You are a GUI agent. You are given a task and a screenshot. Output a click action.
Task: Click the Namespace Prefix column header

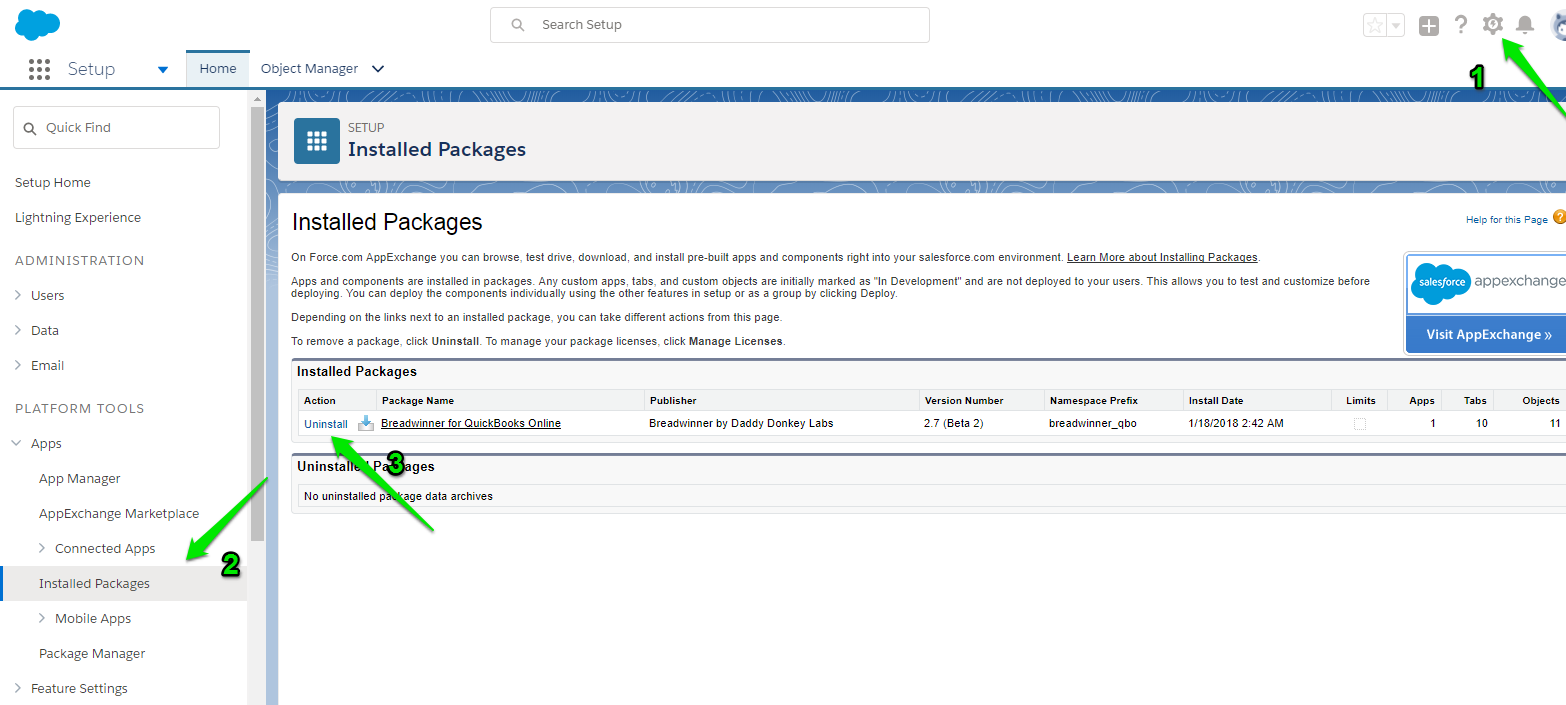click(1094, 400)
